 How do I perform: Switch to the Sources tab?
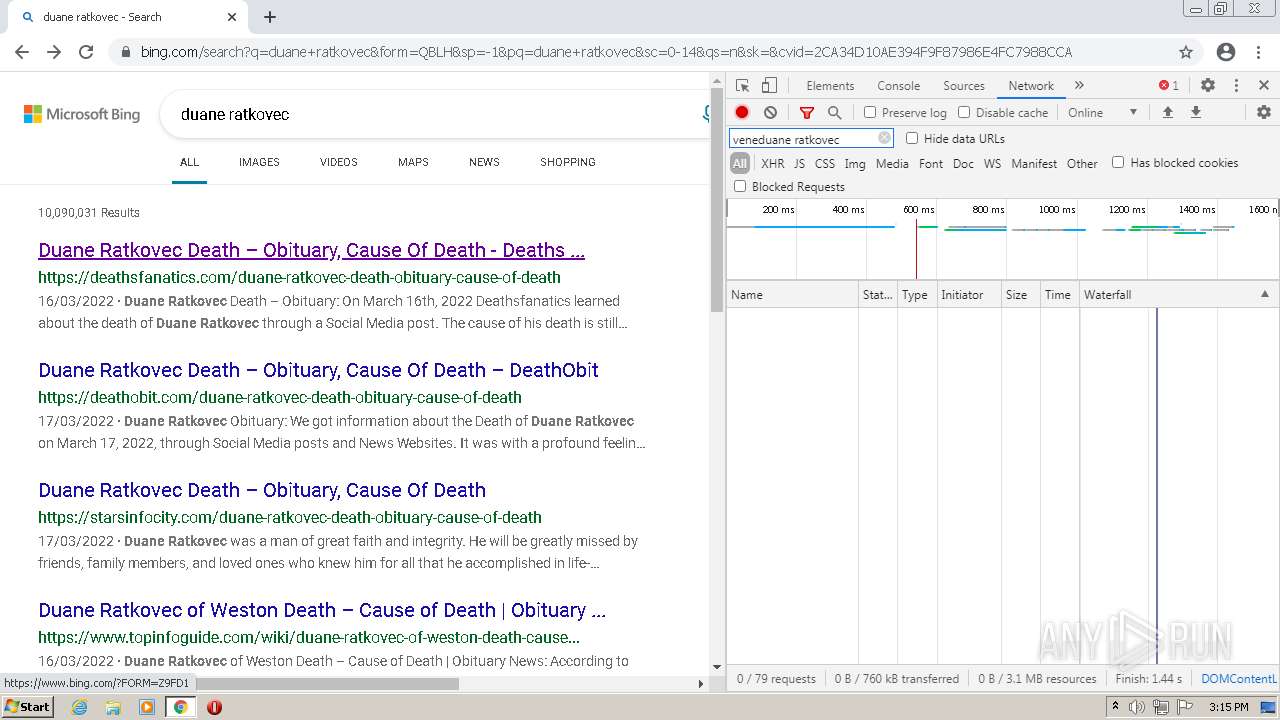964,86
